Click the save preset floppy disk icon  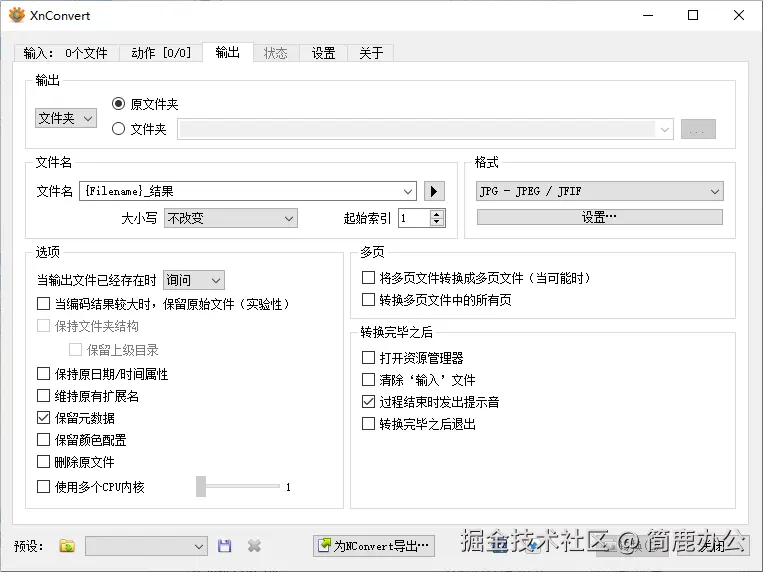[224, 546]
